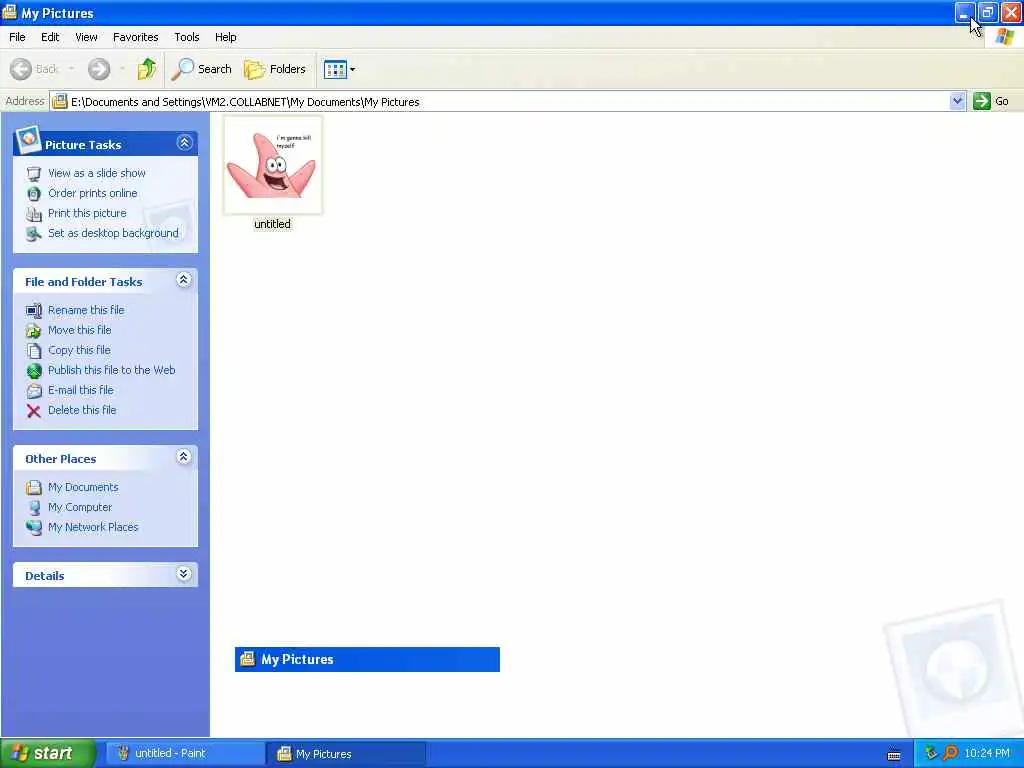Open the View menu
Viewport: 1024px width, 768px height.
coord(86,37)
